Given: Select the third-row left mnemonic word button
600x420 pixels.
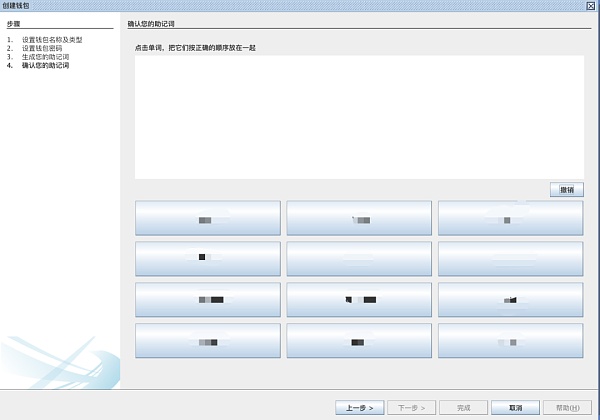Looking at the screenshot, I should pos(207,300).
